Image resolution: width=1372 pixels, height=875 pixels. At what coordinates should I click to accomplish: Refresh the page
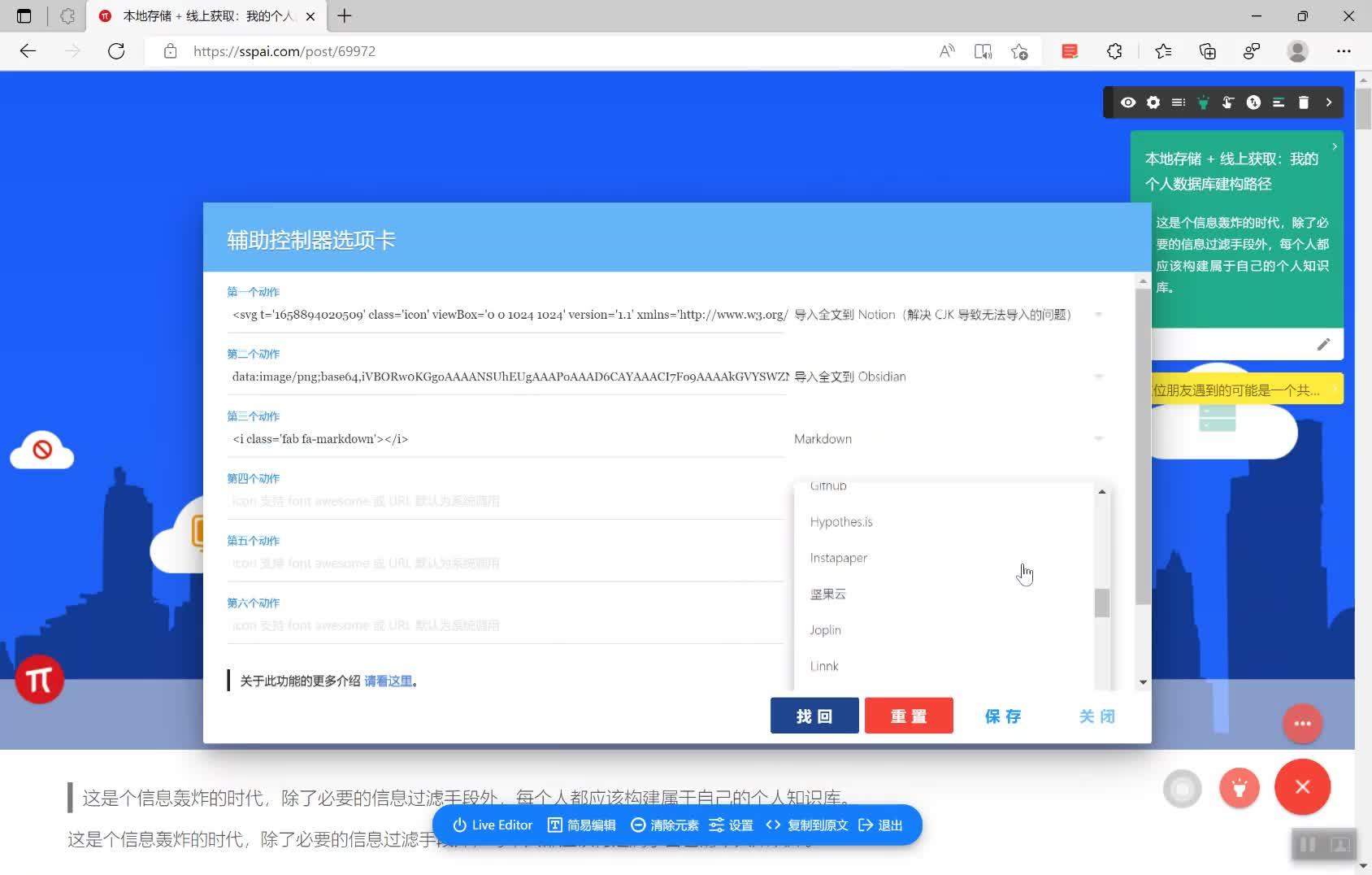pos(116,51)
